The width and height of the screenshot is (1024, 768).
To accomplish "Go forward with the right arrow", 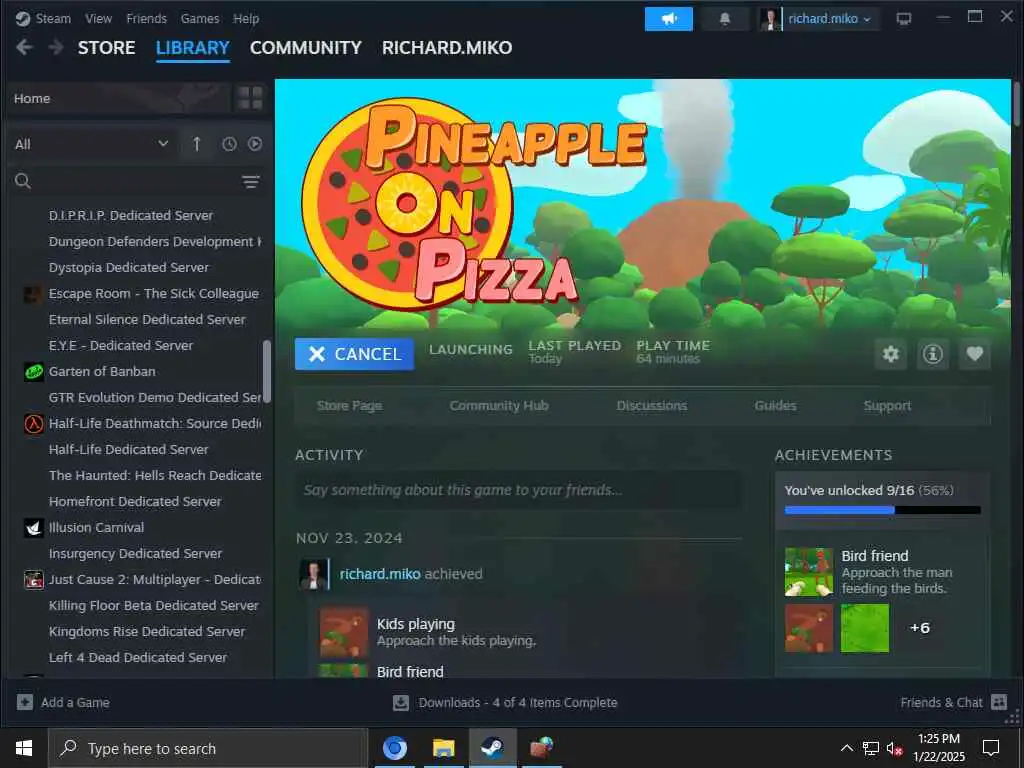I will pyautogui.click(x=56, y=47).
